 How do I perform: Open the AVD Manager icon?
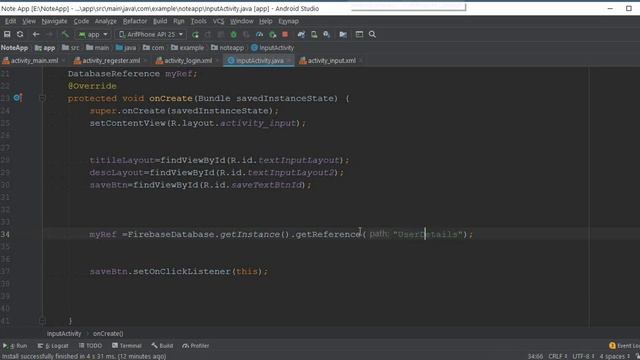(x=314, y=34)
